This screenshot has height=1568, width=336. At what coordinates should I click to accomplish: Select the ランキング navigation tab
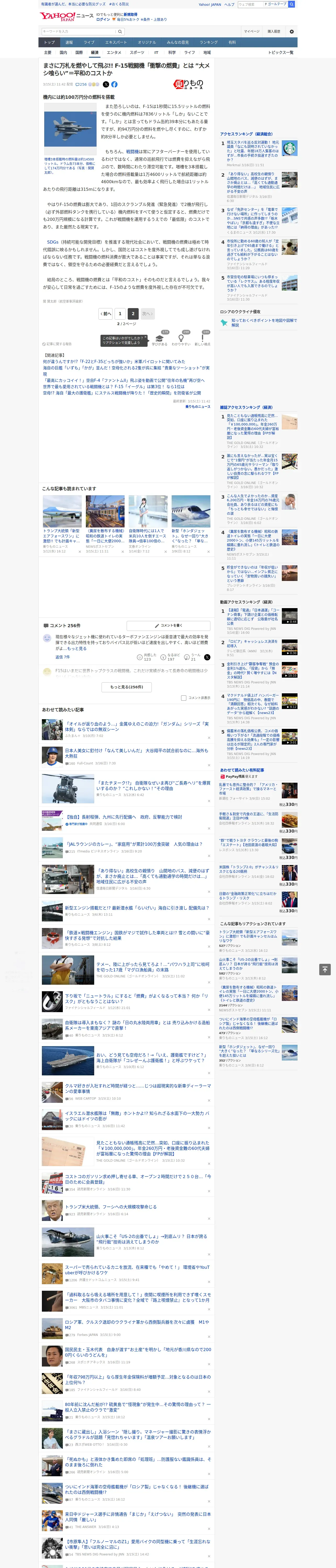(209, 43)
